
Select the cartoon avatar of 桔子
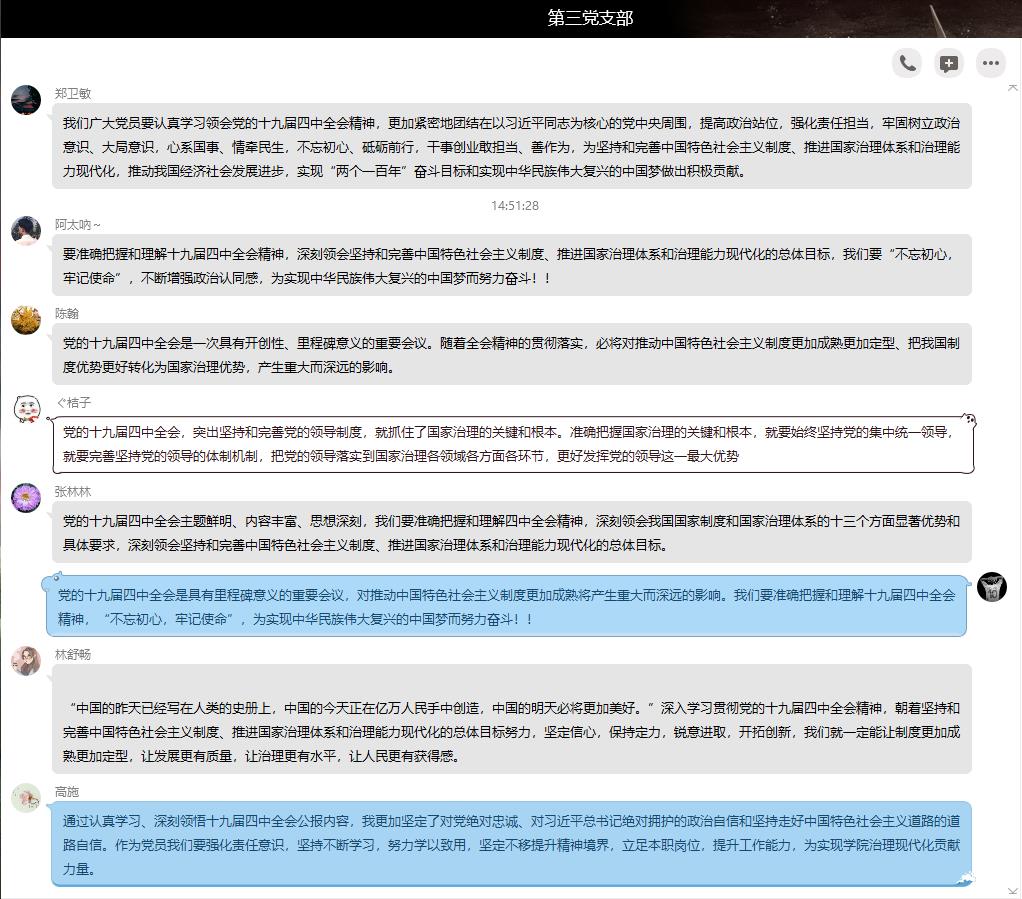tap(26, 408)
